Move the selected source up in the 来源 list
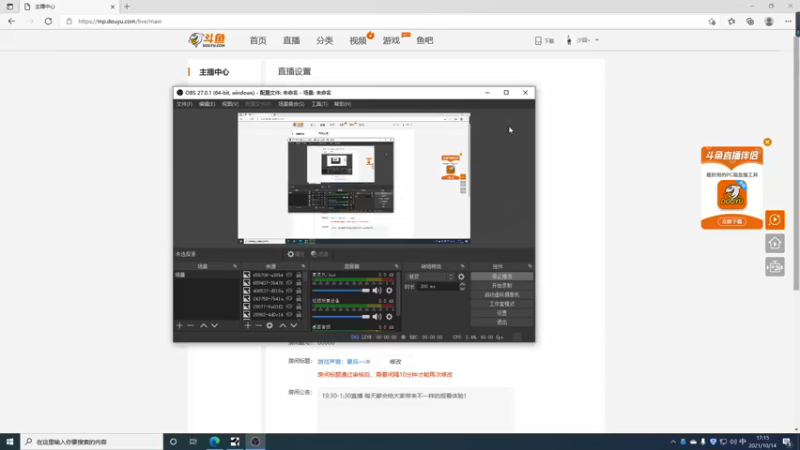Image resolution: width=800 pixels, height=450 pixels. (283, 326)
